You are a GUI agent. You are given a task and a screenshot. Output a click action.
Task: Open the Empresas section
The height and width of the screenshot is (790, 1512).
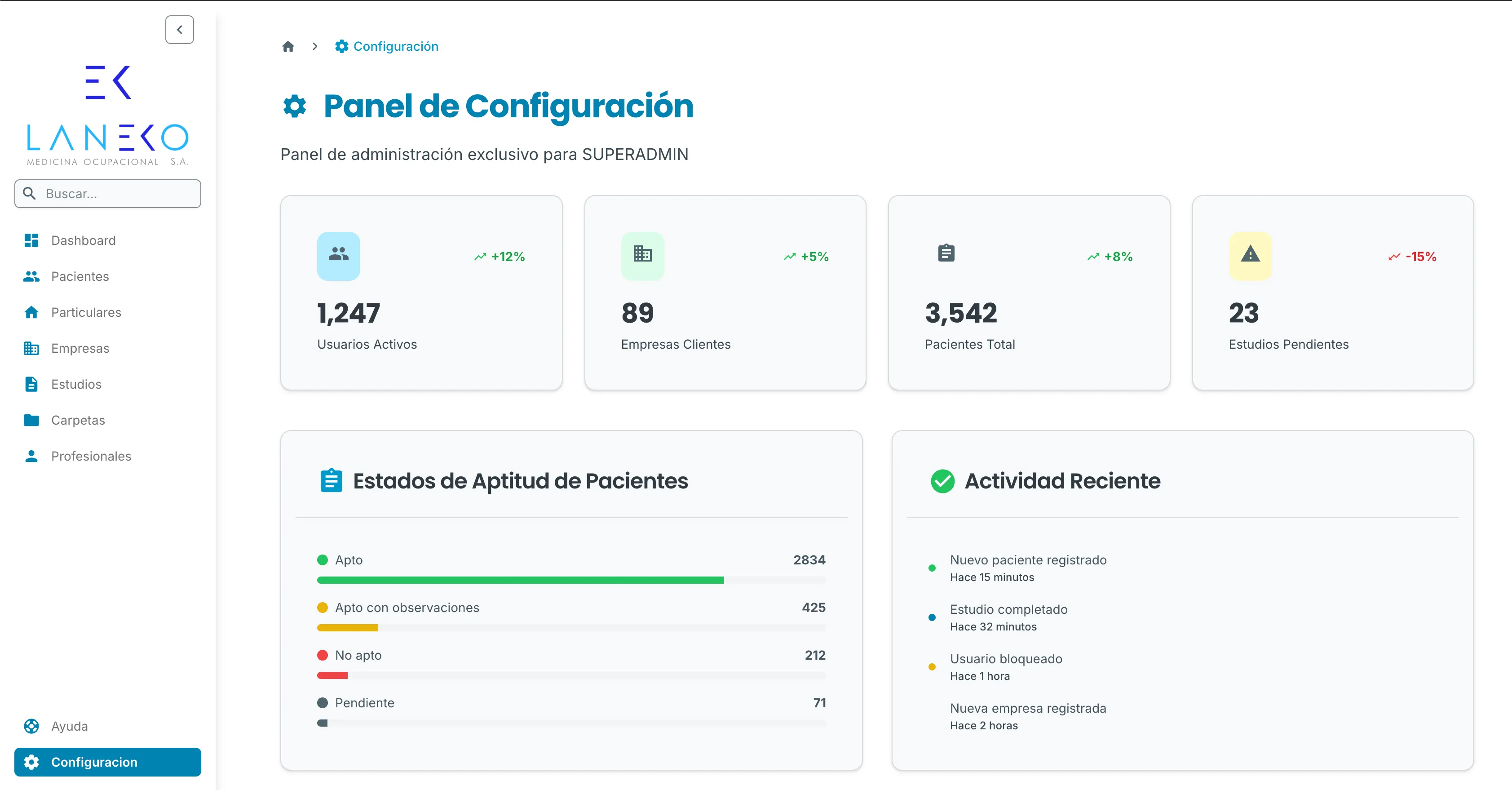80,348
